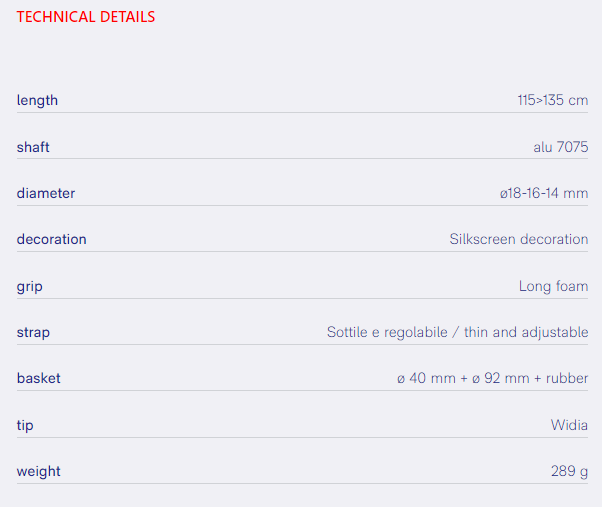Click the shaft label
The height and width of the screenshot is (507, 602).
tap(33, 147)
